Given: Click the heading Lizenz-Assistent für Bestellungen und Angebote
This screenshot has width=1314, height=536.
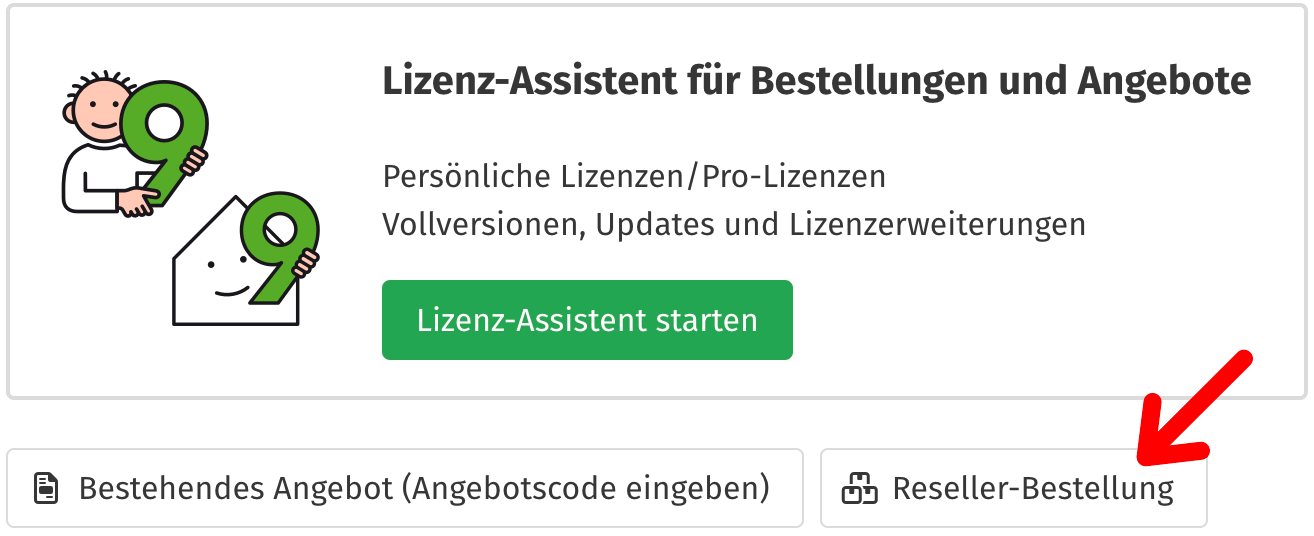Looking at the screenshot, I should coord(816,81).
